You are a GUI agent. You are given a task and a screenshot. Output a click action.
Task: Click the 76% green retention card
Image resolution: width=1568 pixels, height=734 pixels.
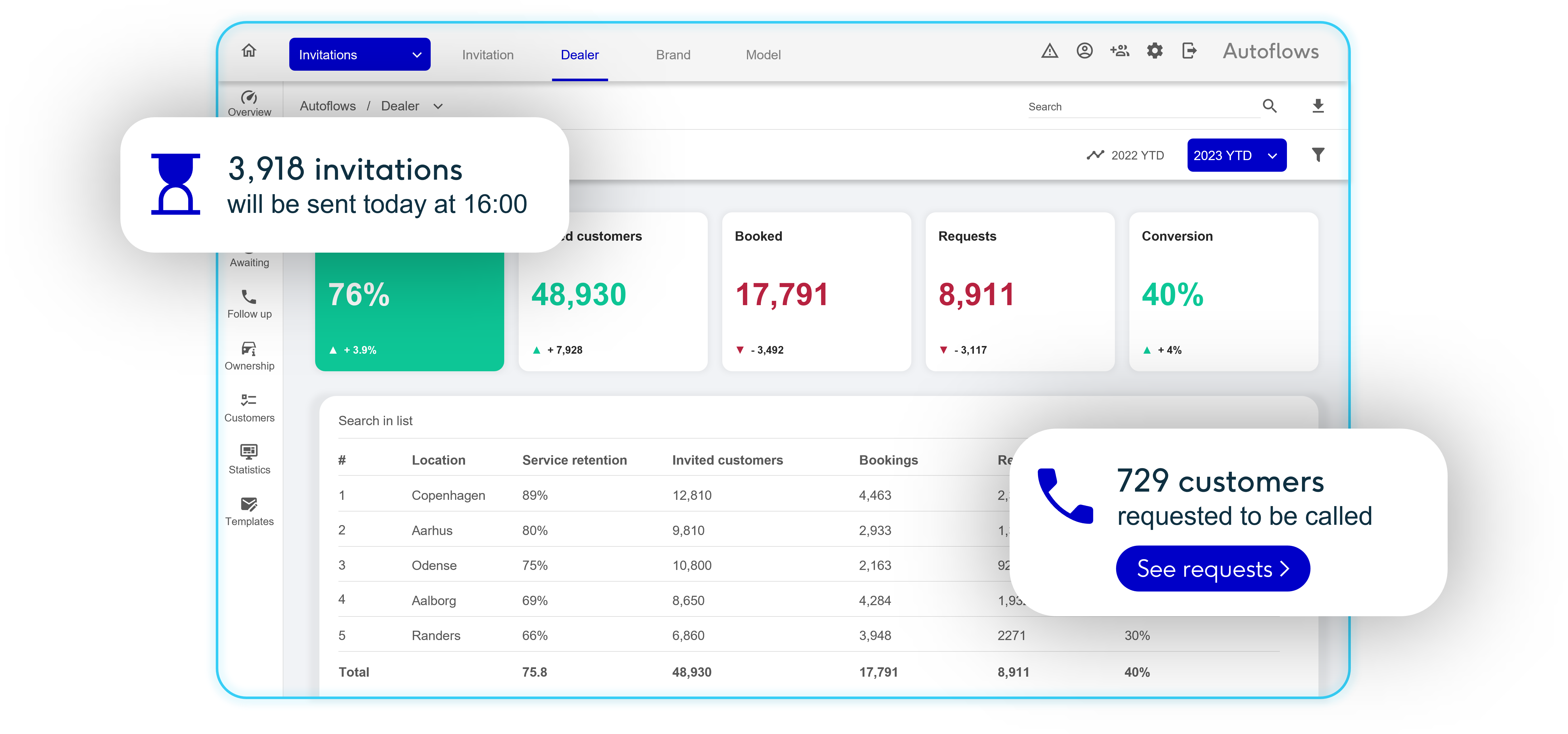coord(409,311)
